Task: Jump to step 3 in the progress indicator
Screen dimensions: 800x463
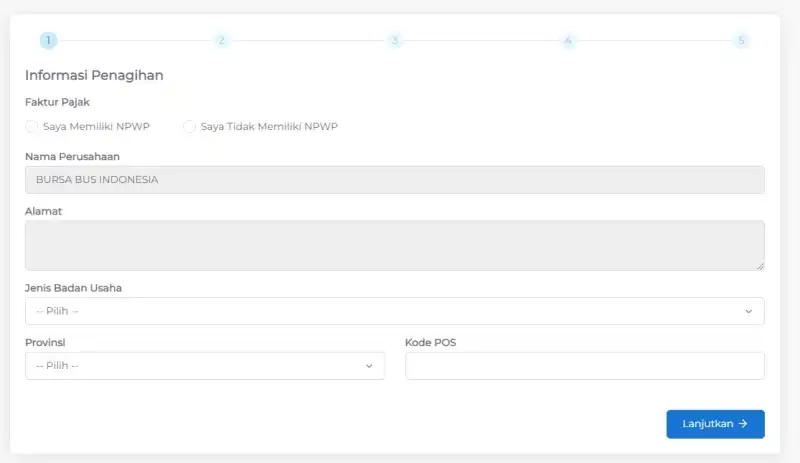Action: tap(394, 40)
